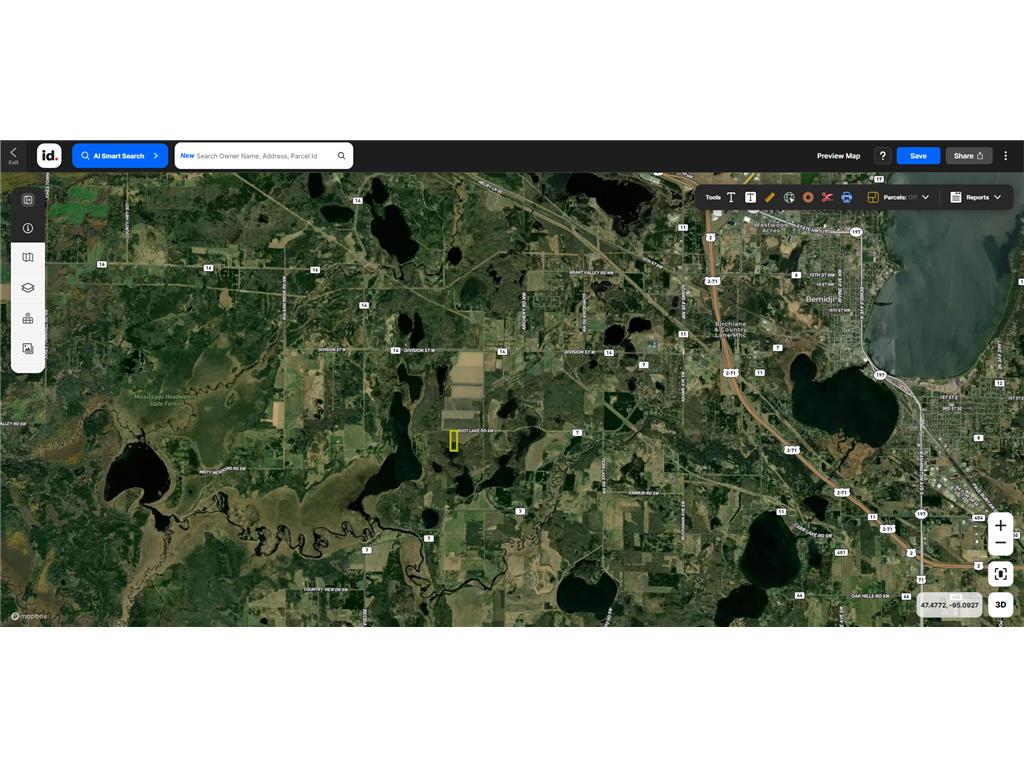
Task: Toggle the sidebar panel icon
Action: tap(28, 200)
